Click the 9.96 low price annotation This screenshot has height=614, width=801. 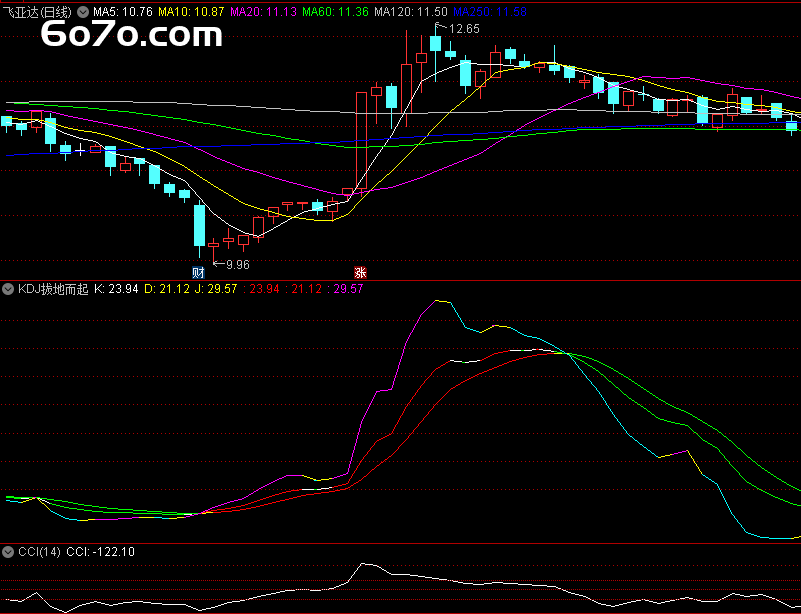pos(238,265)
